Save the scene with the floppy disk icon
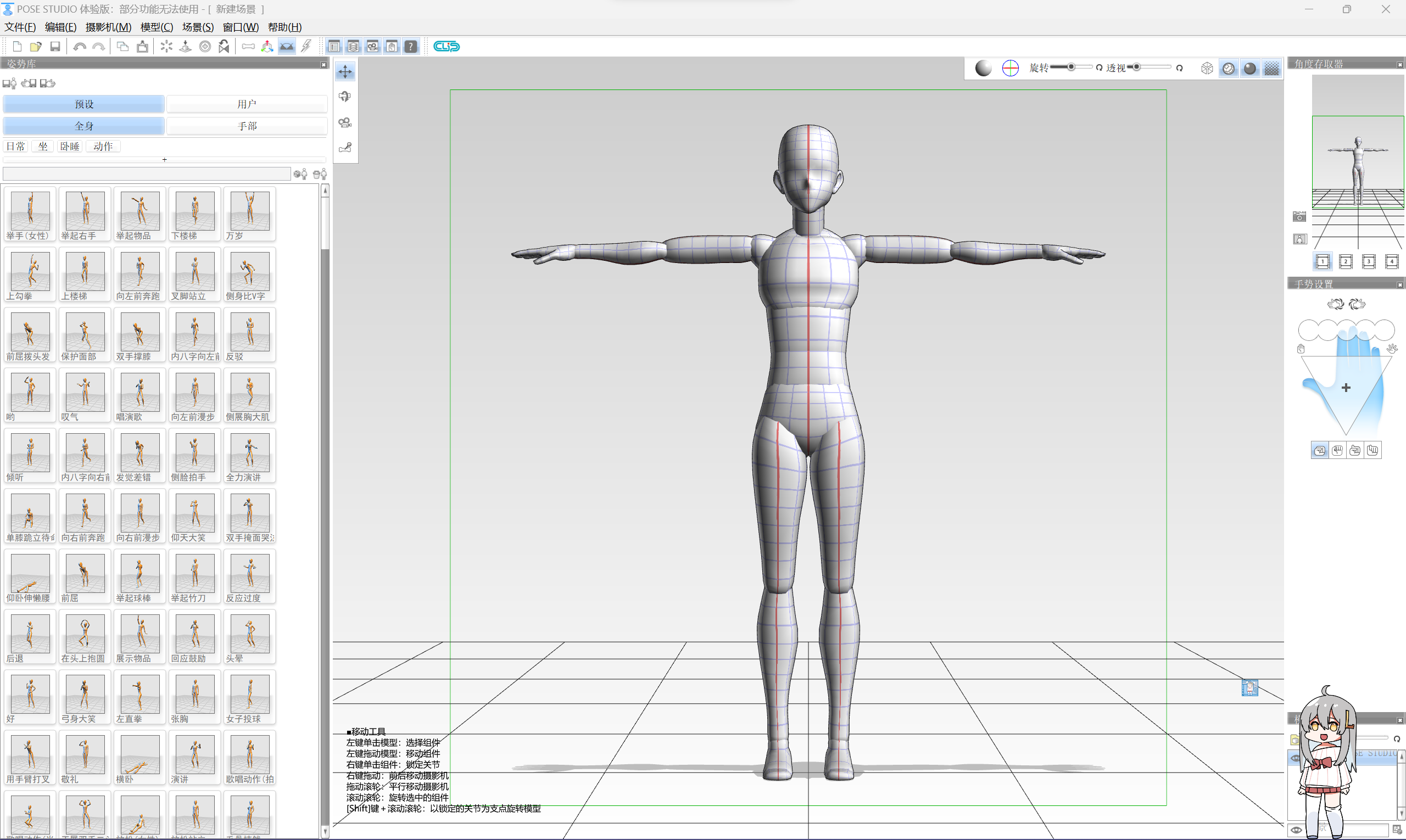 (55, 47)
